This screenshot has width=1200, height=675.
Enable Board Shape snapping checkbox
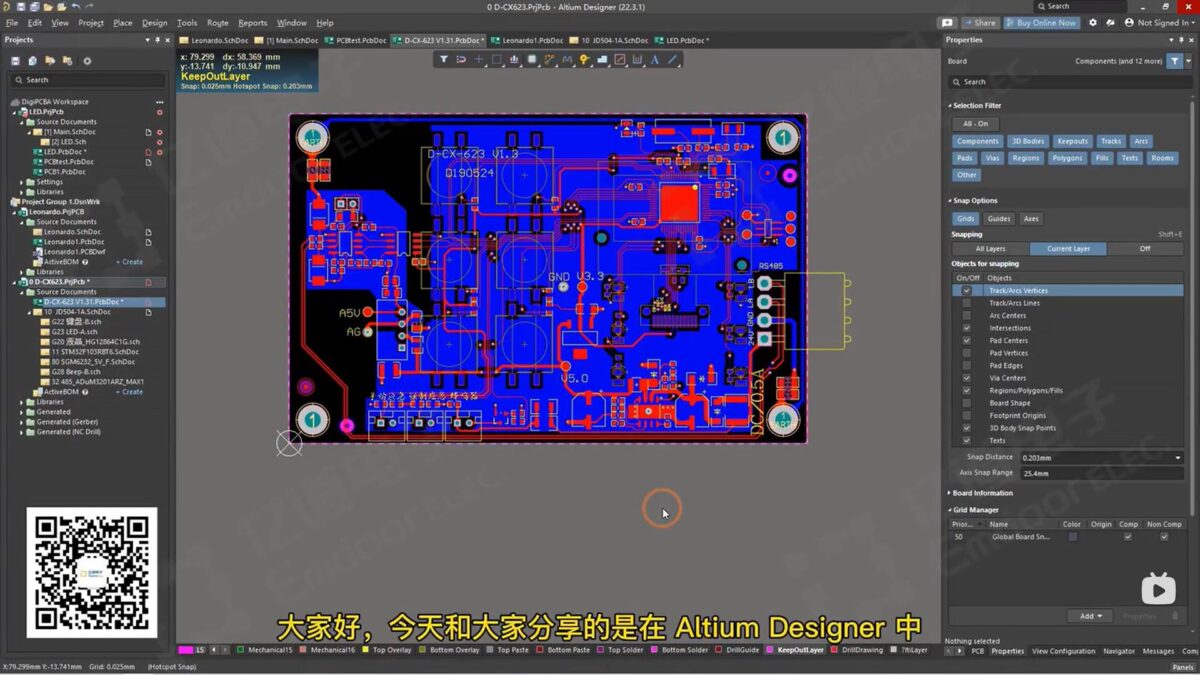(966, 403)
